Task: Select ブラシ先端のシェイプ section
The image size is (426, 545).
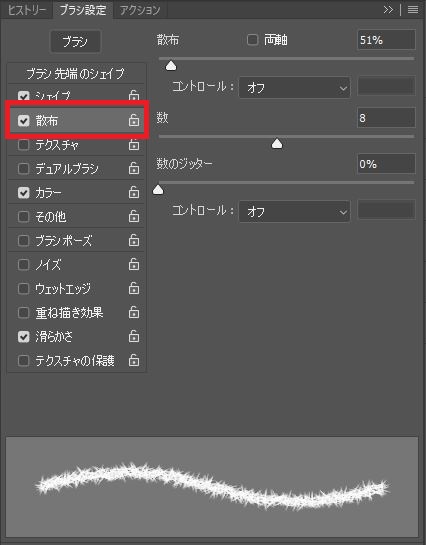Action: (75, 73)
